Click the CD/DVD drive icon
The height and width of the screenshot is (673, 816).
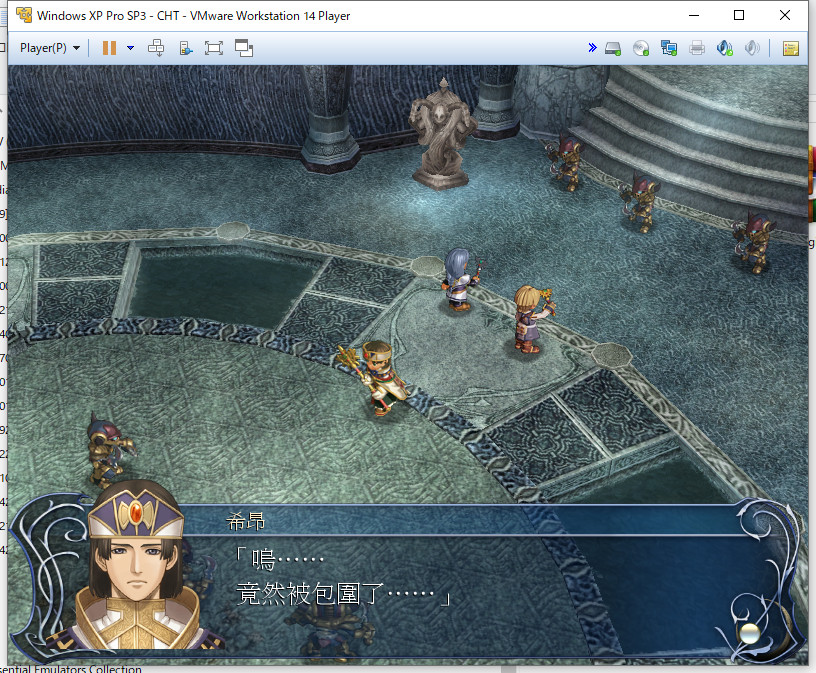tap(641, 48)
